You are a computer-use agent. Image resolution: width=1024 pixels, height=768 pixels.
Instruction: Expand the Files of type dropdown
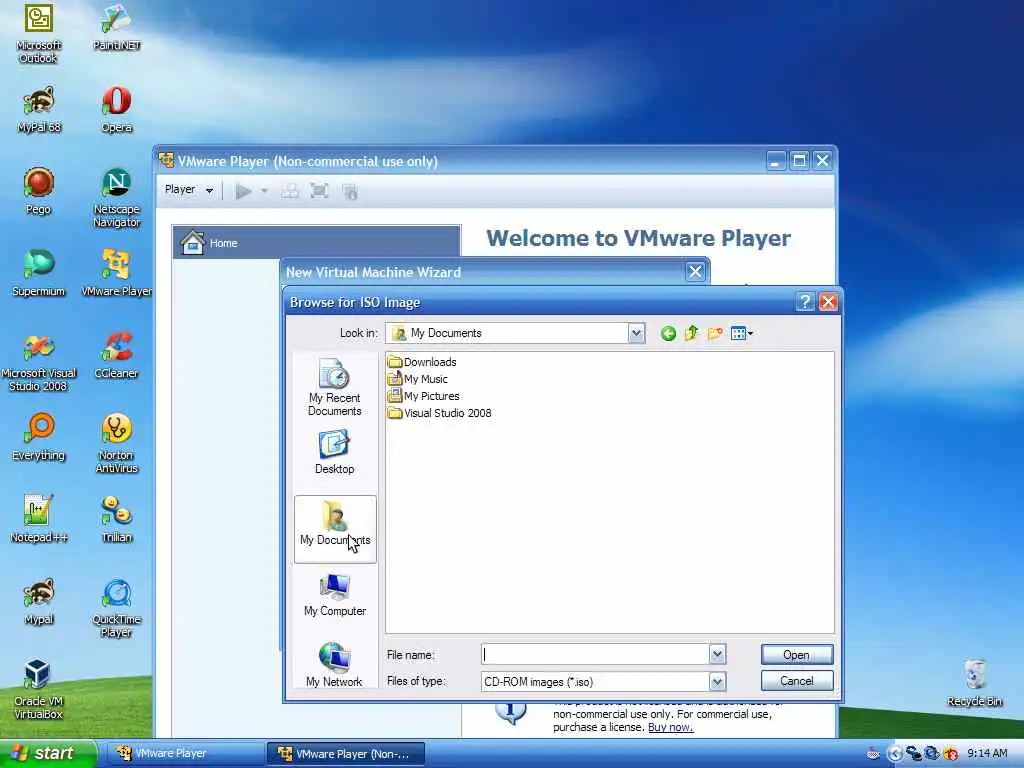coord(717,682)
